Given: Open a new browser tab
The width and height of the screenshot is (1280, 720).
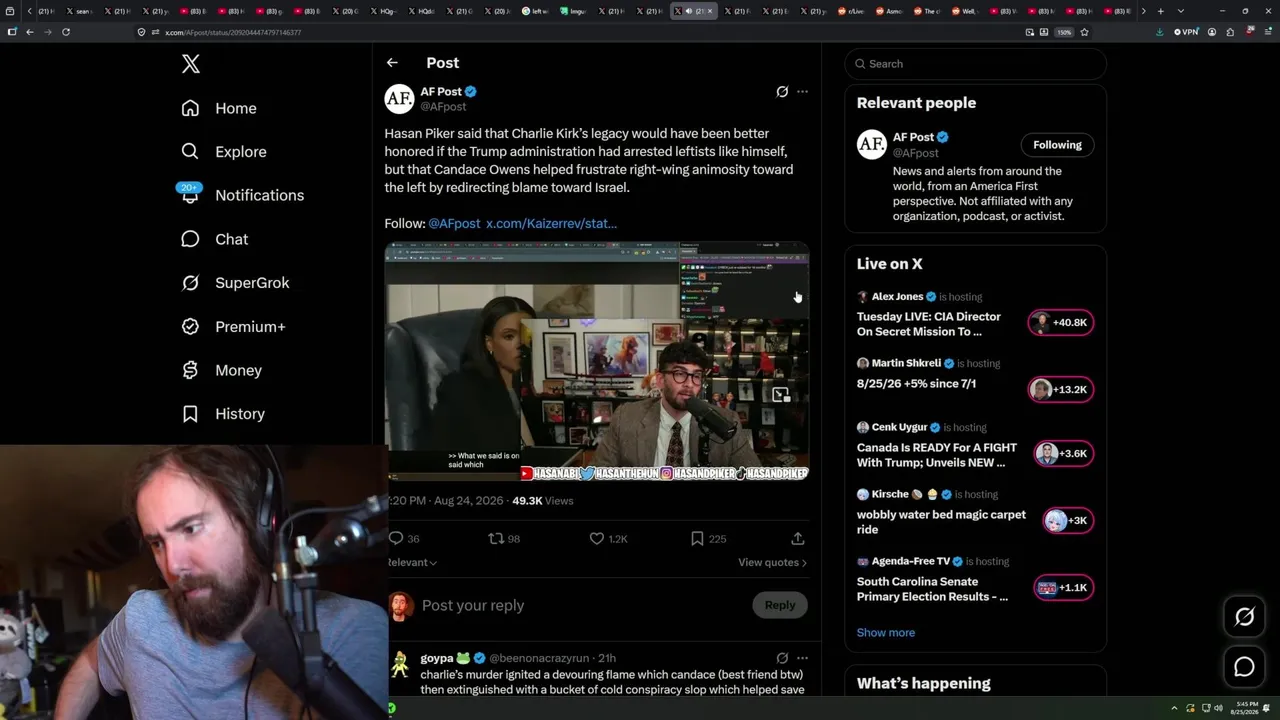Looking at the screenshot, I should point(1160,11).
